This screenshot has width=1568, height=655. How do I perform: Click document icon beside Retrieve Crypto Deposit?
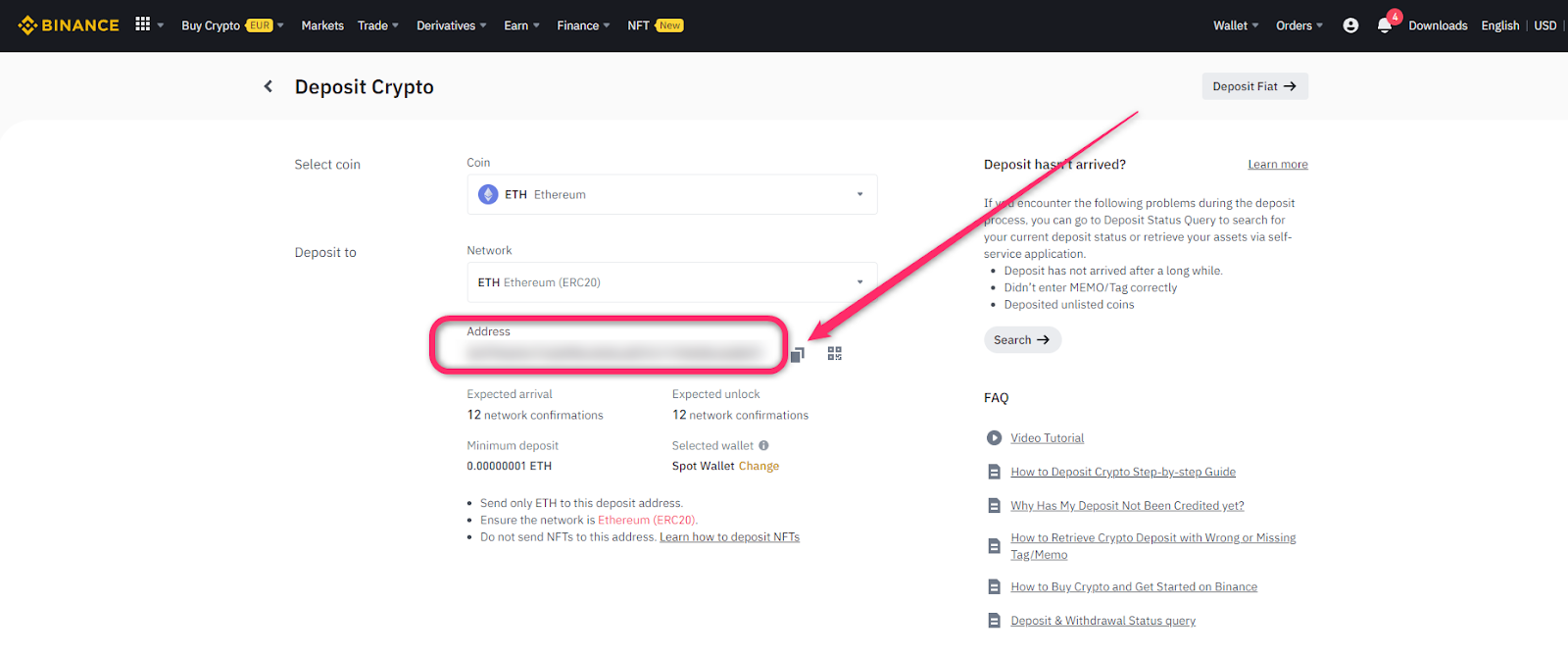[x=994, y=546]
